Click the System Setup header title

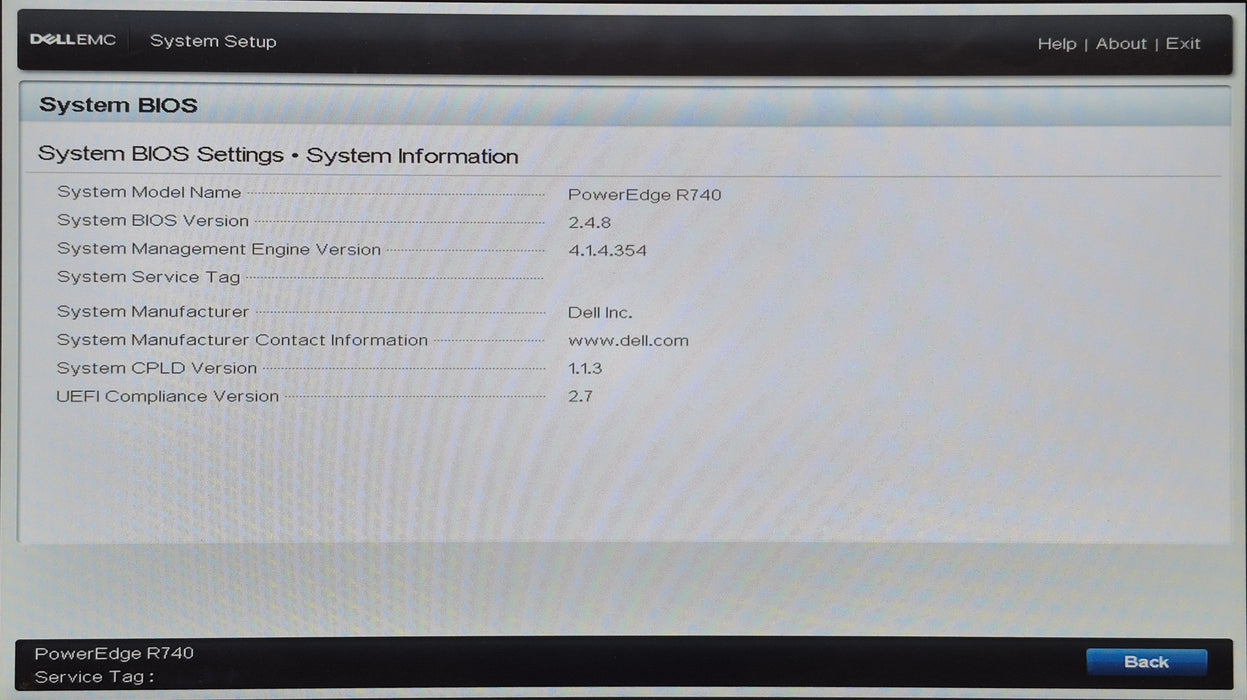213,41
